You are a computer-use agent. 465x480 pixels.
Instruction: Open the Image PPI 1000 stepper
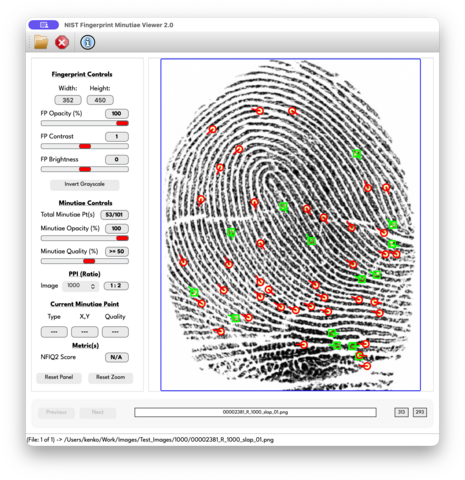[81, 286]
